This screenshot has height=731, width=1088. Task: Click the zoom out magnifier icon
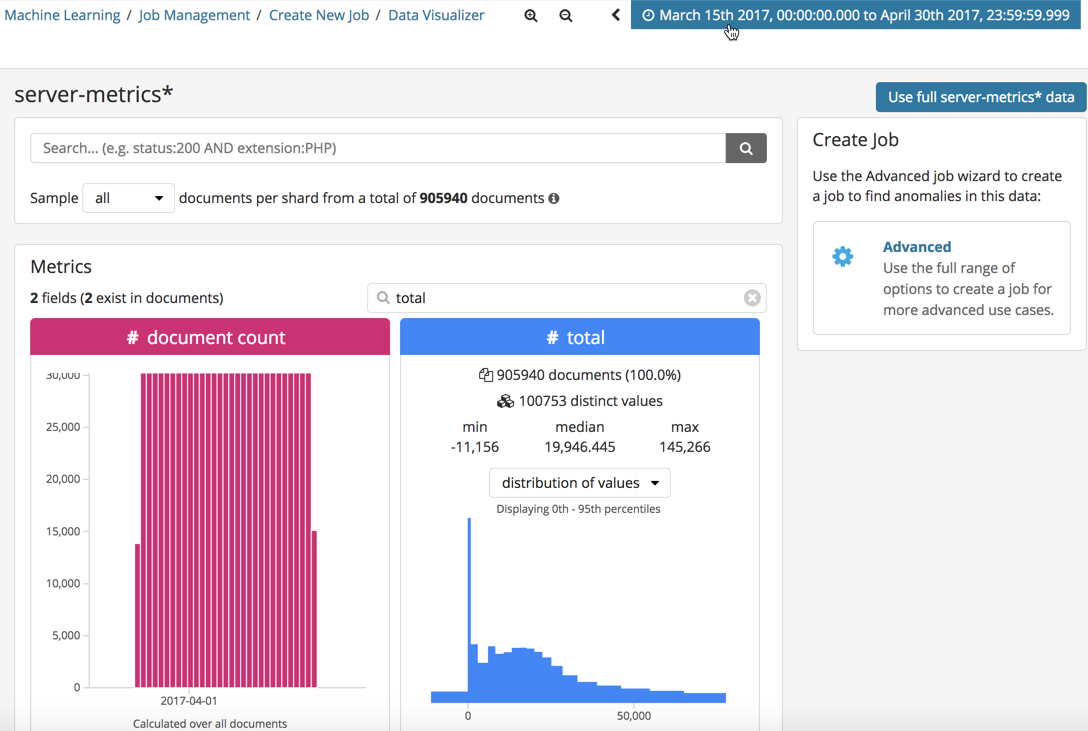coord(566,15)
